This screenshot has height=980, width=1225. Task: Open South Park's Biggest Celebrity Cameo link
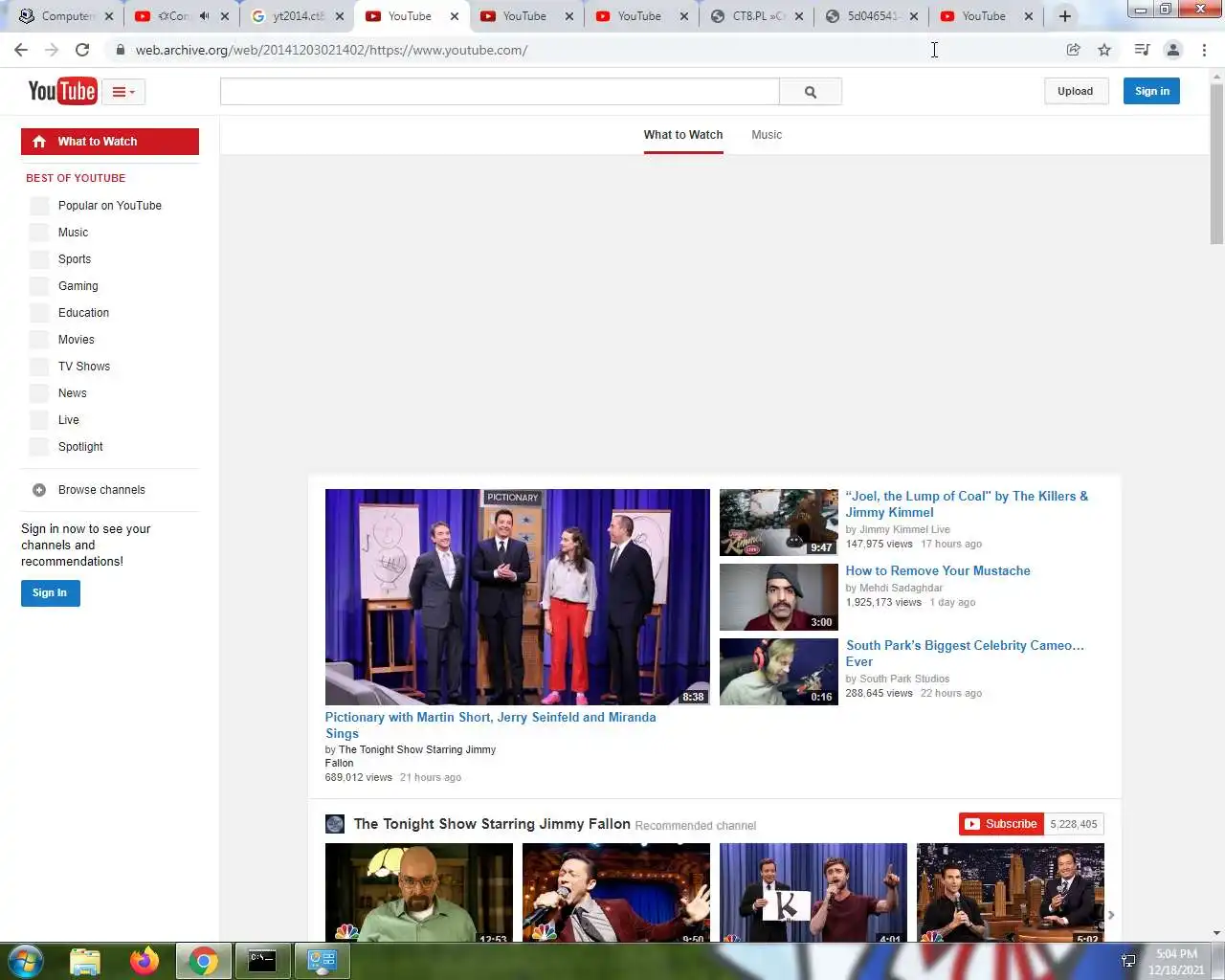point(965,654)
